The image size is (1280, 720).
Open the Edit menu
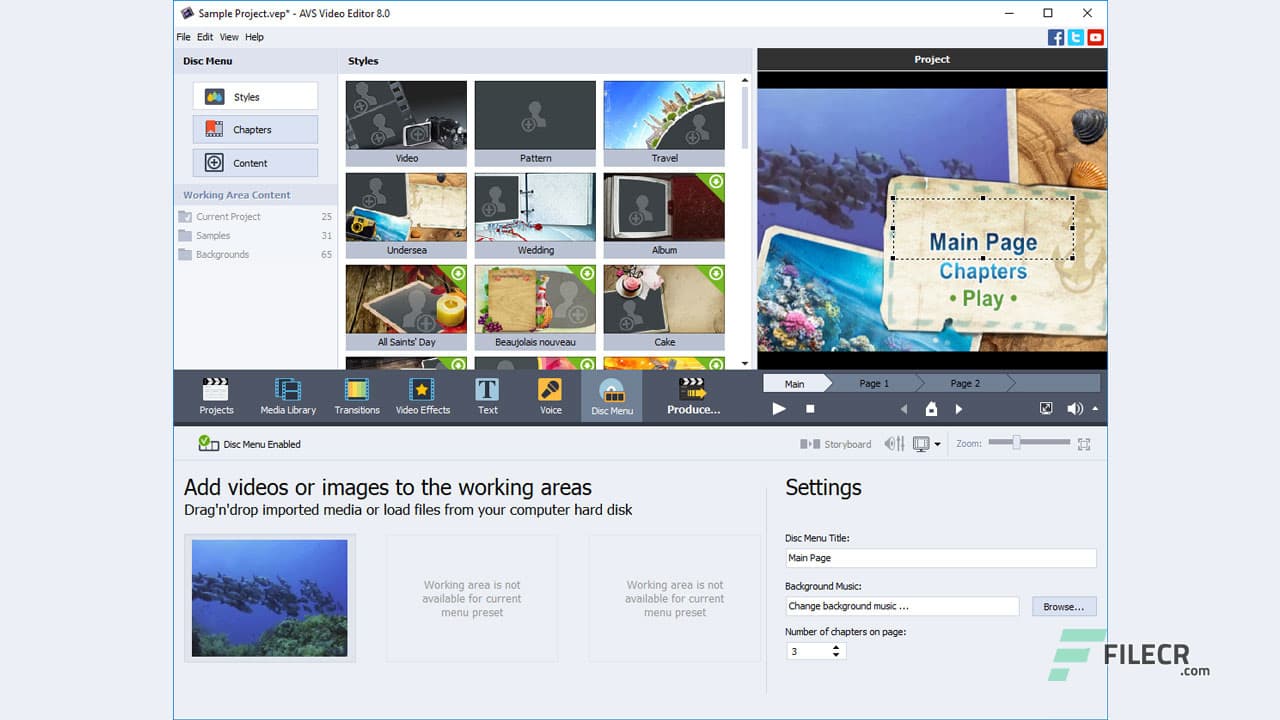click(205, 36)
